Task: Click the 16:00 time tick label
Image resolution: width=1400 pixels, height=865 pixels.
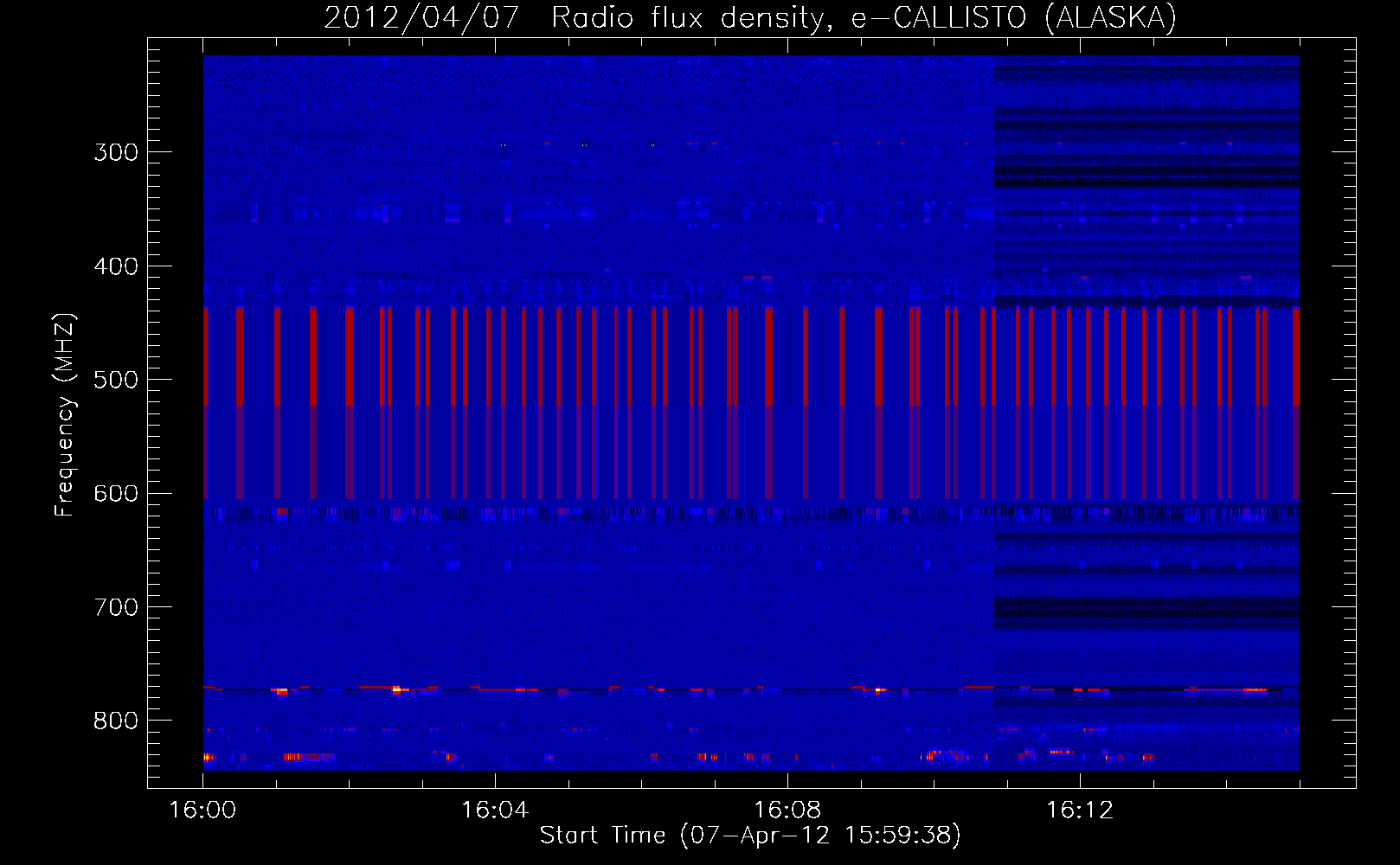Action: pos(202,811)
